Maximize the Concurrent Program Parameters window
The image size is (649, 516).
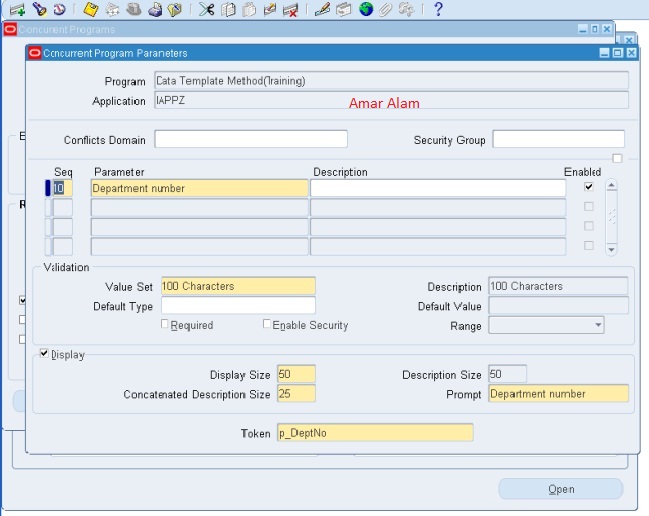coord(618,53)
